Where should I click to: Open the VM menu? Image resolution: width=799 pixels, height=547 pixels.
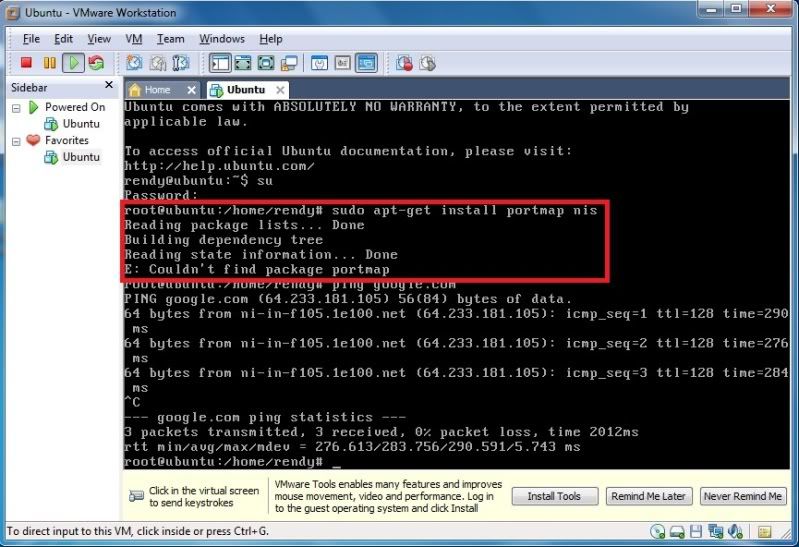pos(134,39)
